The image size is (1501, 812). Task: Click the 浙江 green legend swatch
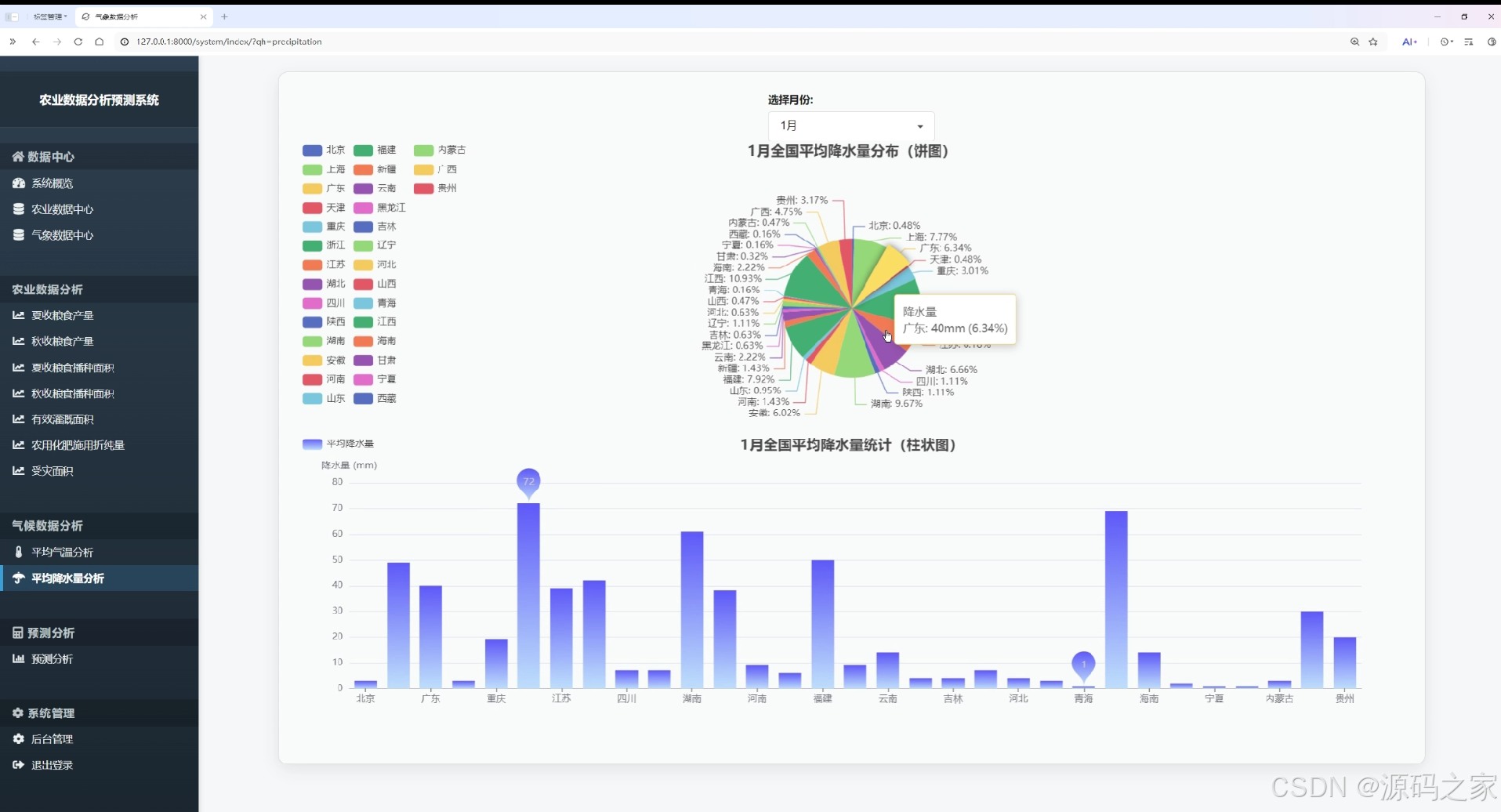point(312,245)
